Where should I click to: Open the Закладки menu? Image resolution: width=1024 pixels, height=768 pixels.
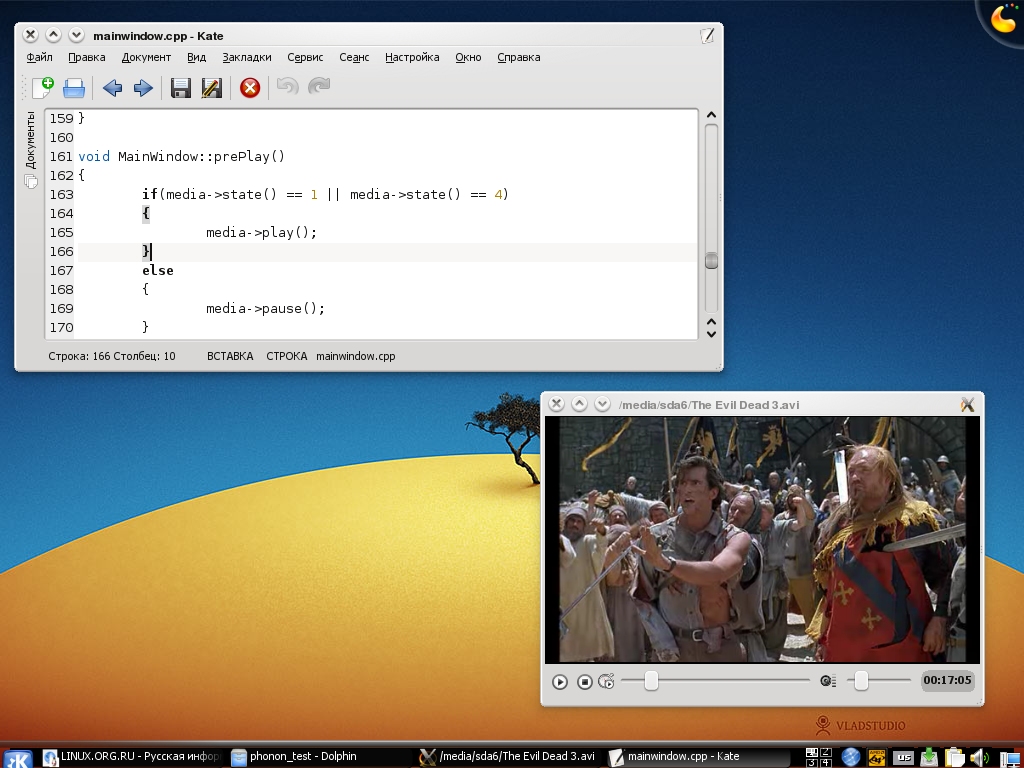(247, 57)
